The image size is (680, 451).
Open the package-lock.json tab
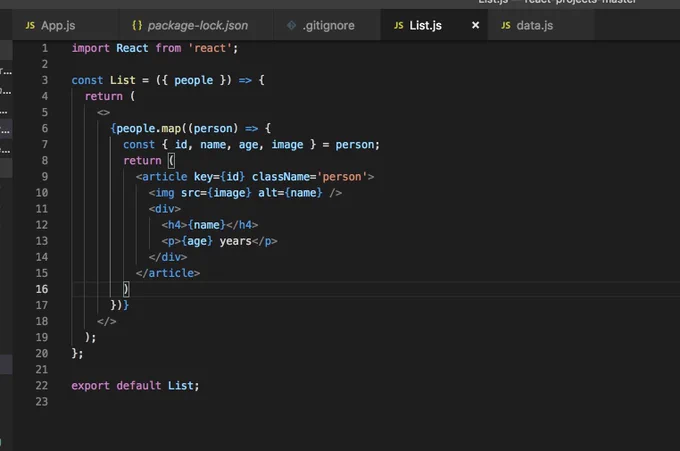[x=196, y=26]
